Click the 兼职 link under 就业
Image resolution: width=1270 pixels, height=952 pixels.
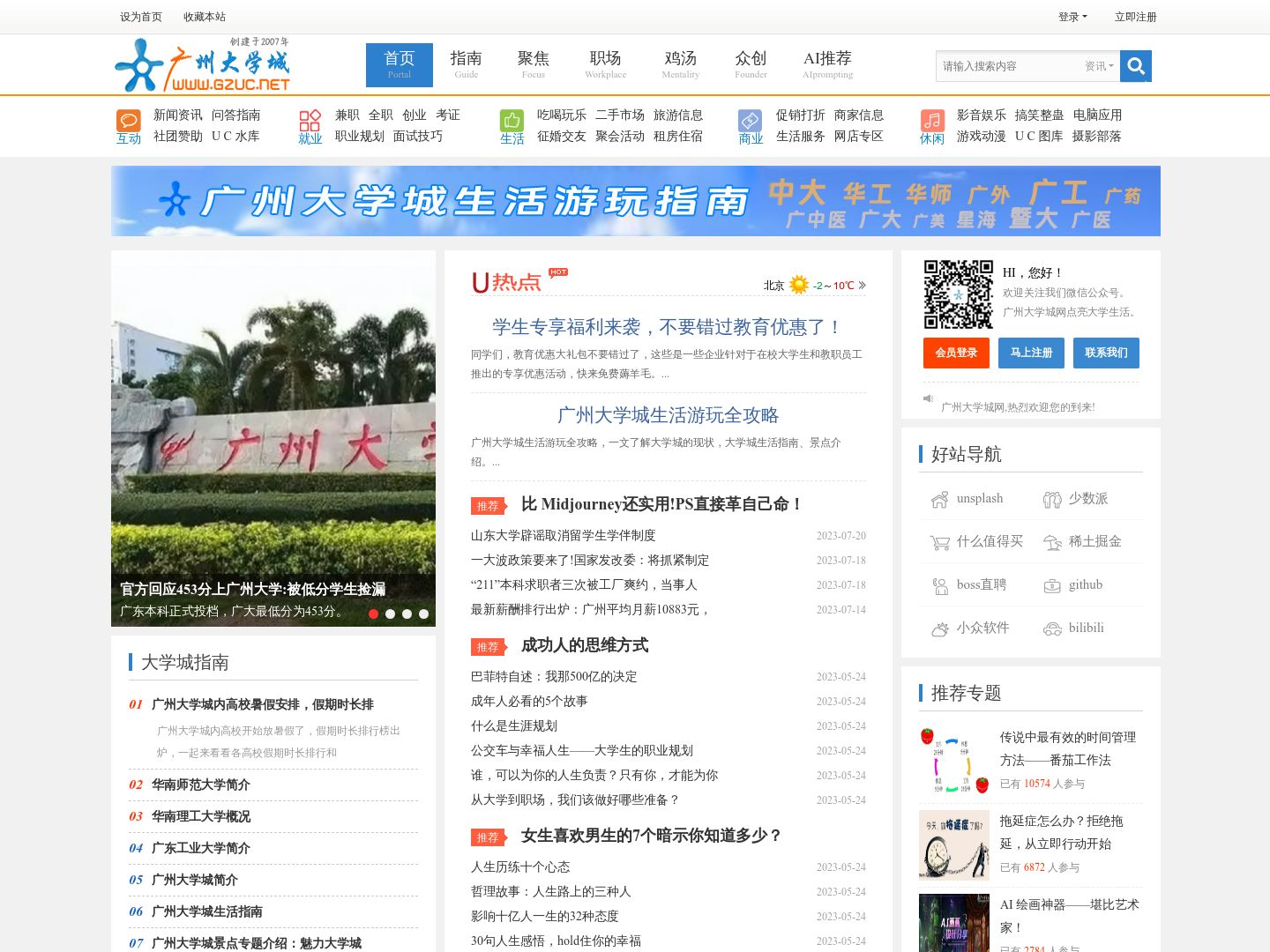(x=347, y=115)
